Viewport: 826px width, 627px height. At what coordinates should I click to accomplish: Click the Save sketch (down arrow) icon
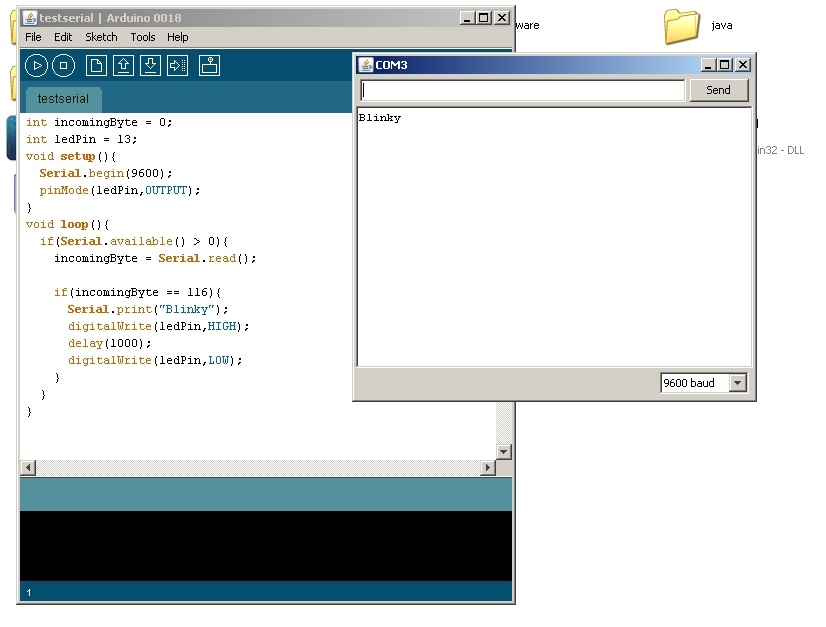tap(150, 66)
